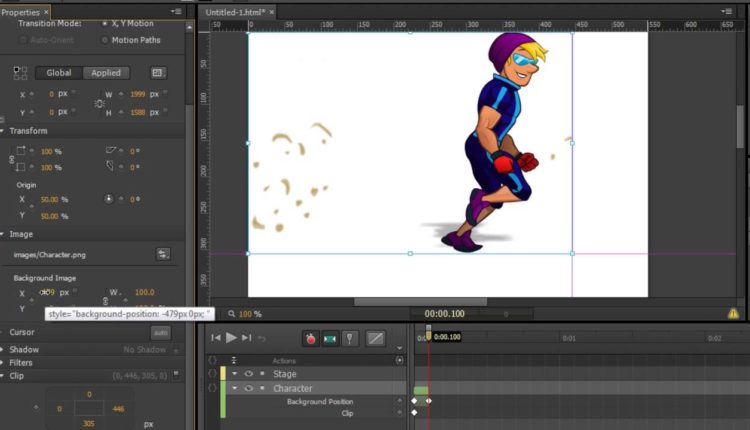The height and width of the screenshot is (430, 750).
Task: Collapse the Clip section
Action: (x=2, y=375)
